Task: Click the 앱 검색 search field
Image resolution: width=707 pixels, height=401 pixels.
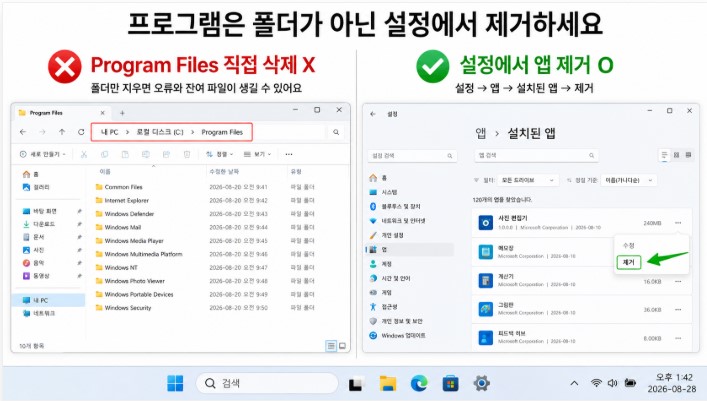Action: [x=537, y=155]
